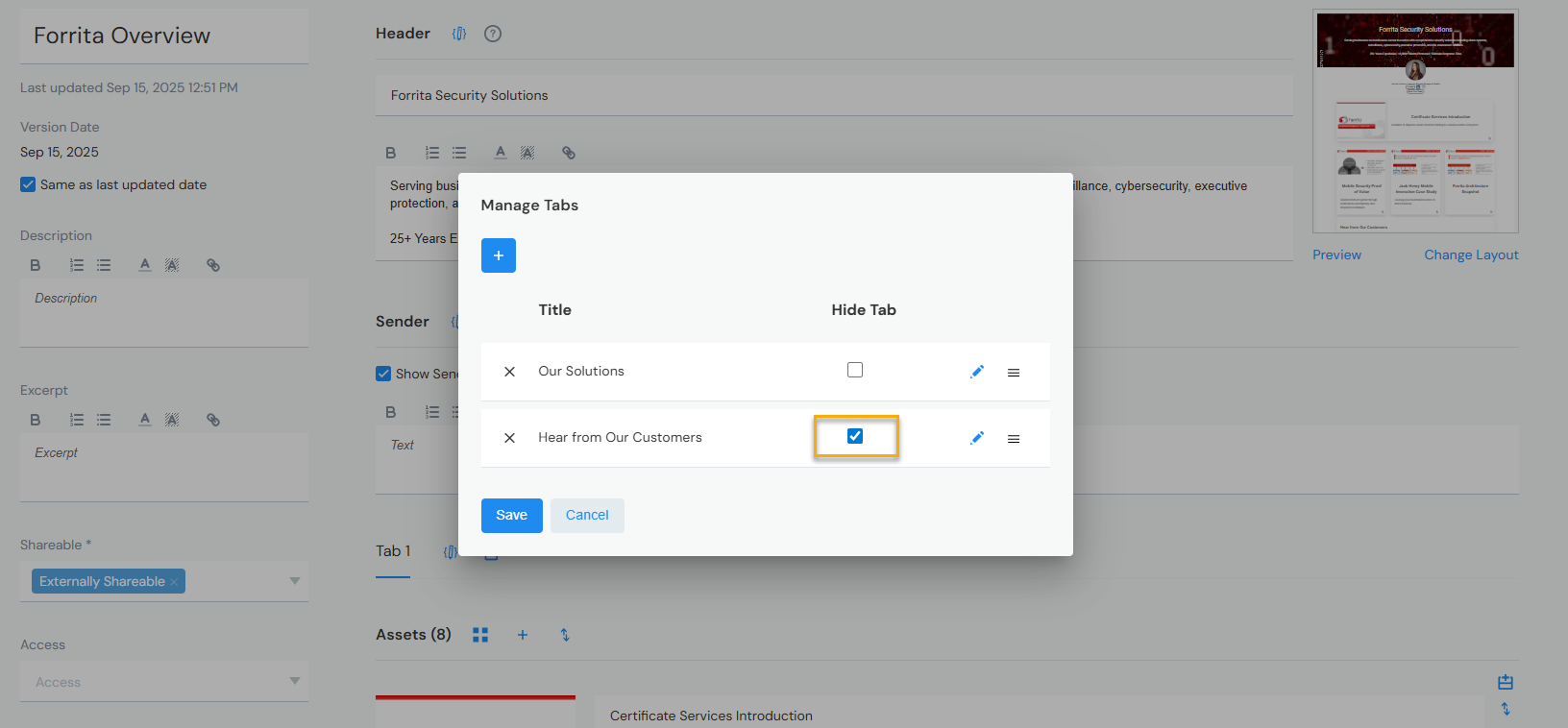This screenshot has width=1568, height=728.
Task: Click the Change Layout link
Action: (x=1471, y=255)
